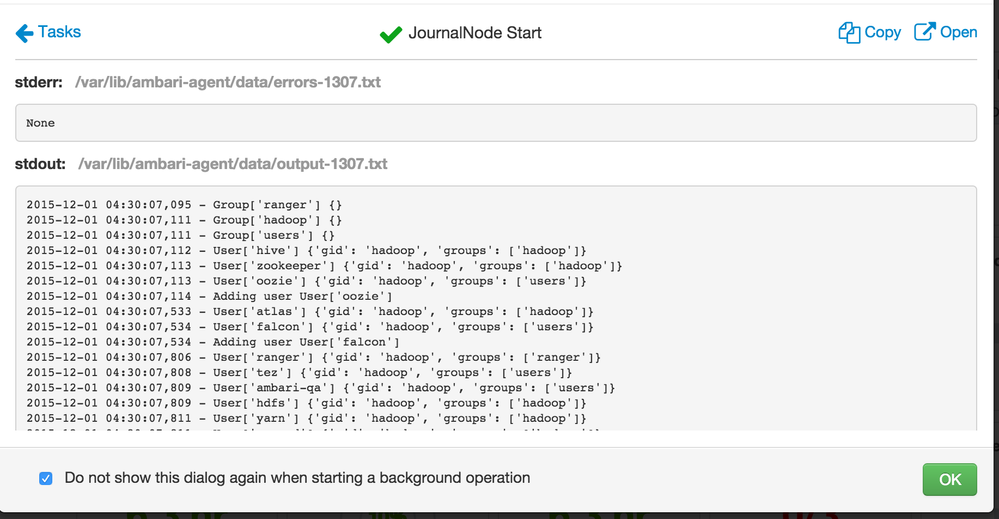Click the Adding user User['oozie'] log line
The height and width of the screenshot is (519, 999).
[x=209, y=296]
